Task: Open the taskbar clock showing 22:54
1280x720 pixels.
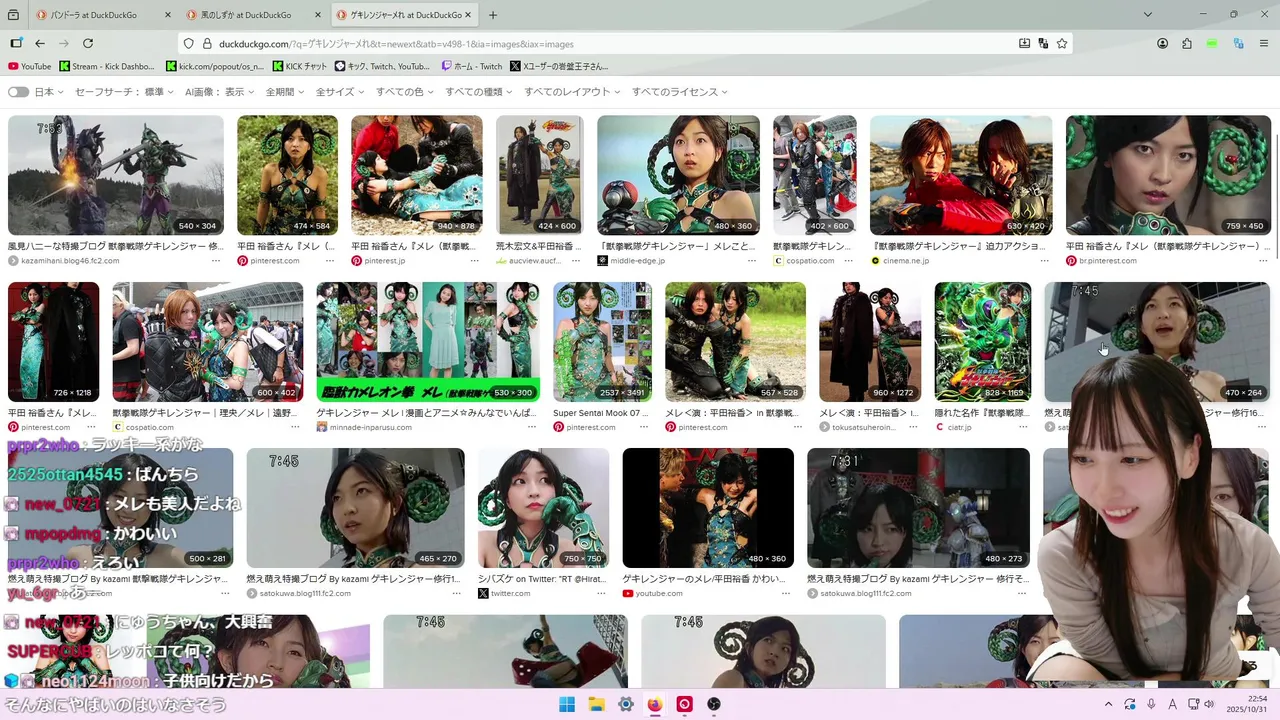Action: tap(1249, 704)
